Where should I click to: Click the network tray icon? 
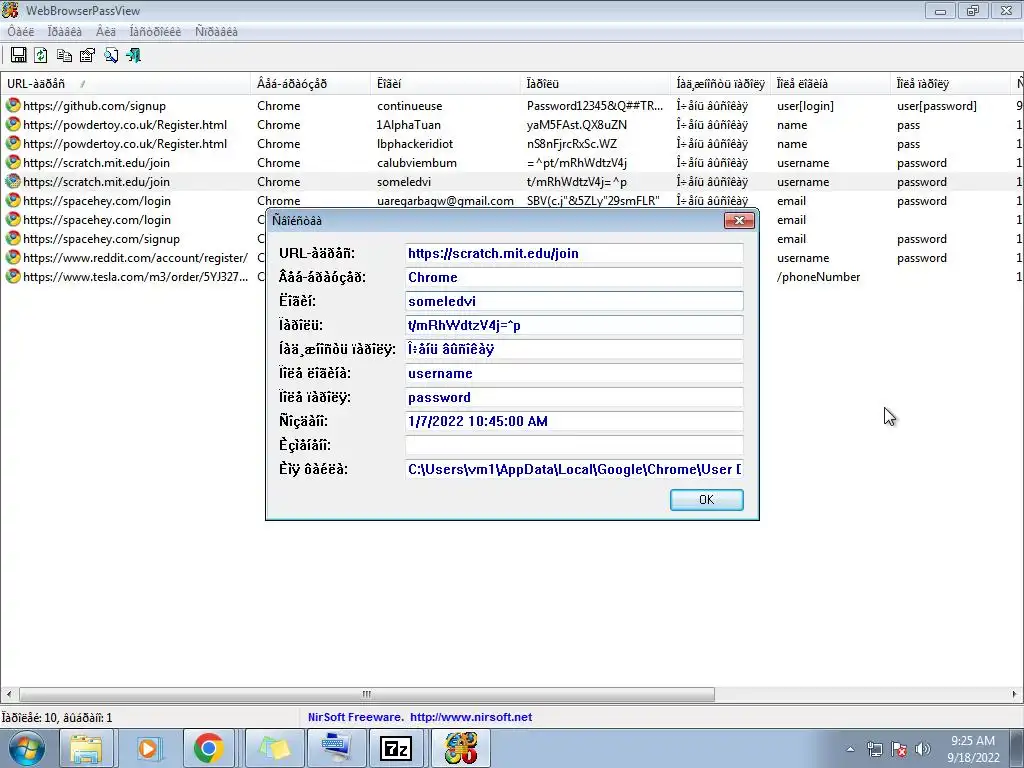[x=874, y=749]
